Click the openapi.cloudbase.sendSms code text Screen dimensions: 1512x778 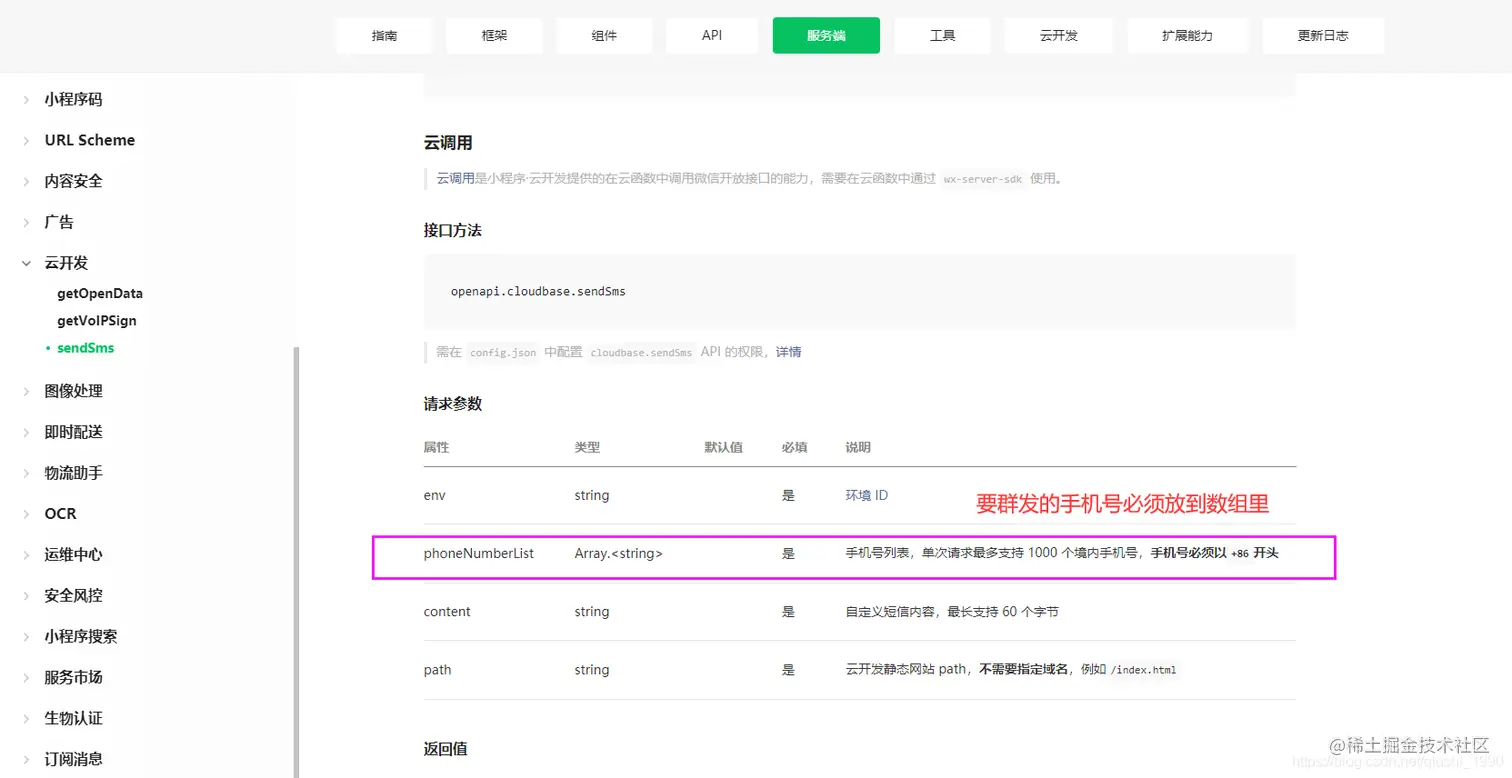point(538,292)
